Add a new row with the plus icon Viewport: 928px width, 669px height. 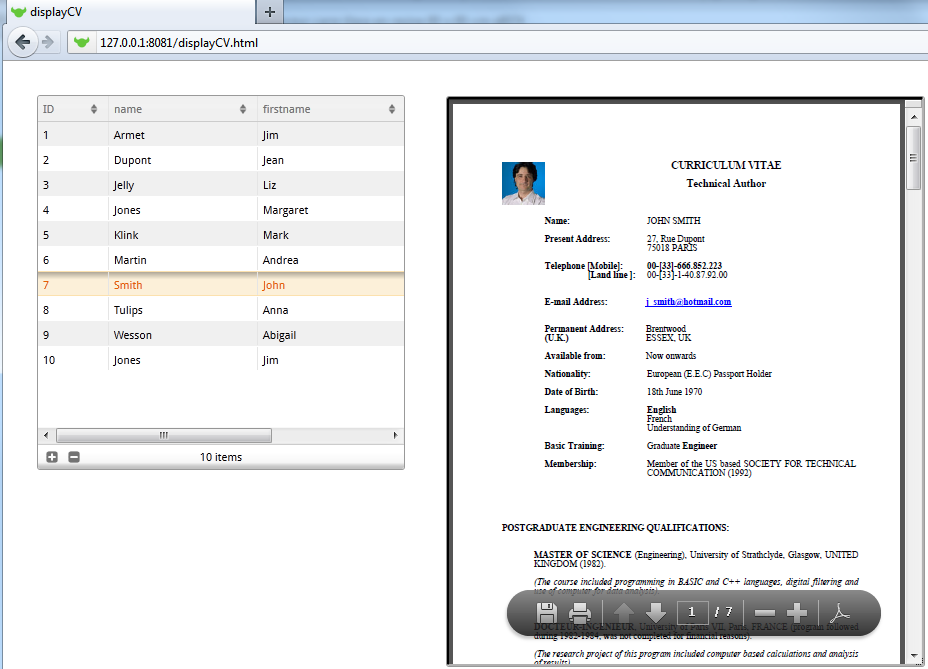[52, 457]
